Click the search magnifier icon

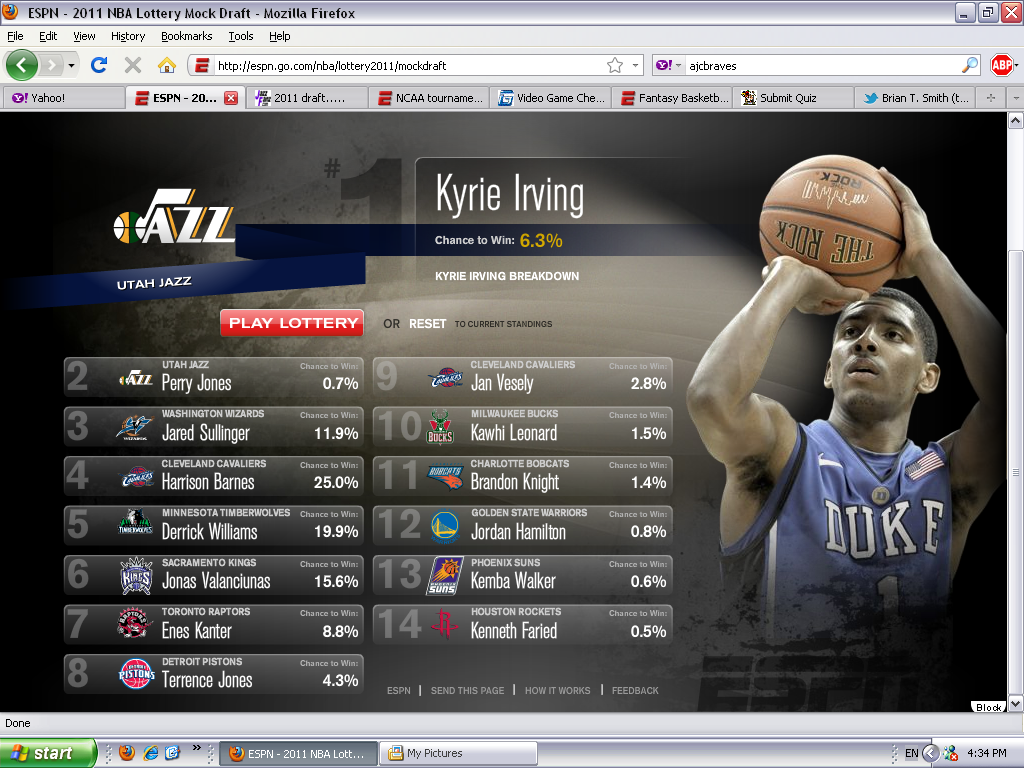click(x=970, y=65)
